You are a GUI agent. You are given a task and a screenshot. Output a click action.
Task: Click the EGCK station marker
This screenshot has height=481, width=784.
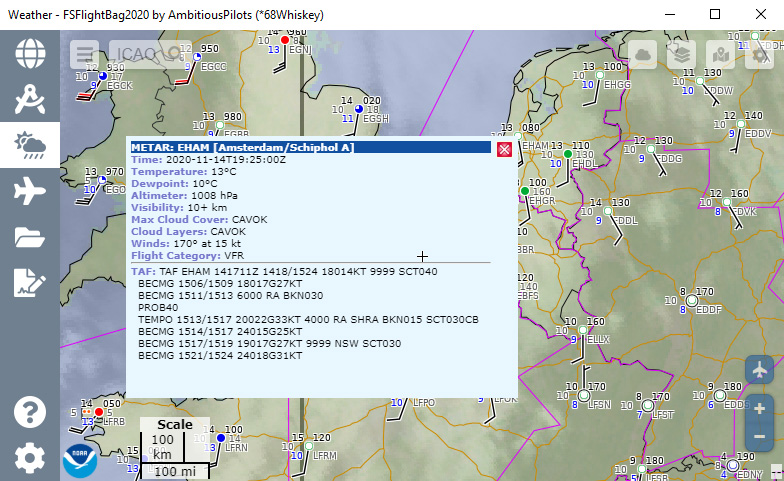(x=103, y=76)
